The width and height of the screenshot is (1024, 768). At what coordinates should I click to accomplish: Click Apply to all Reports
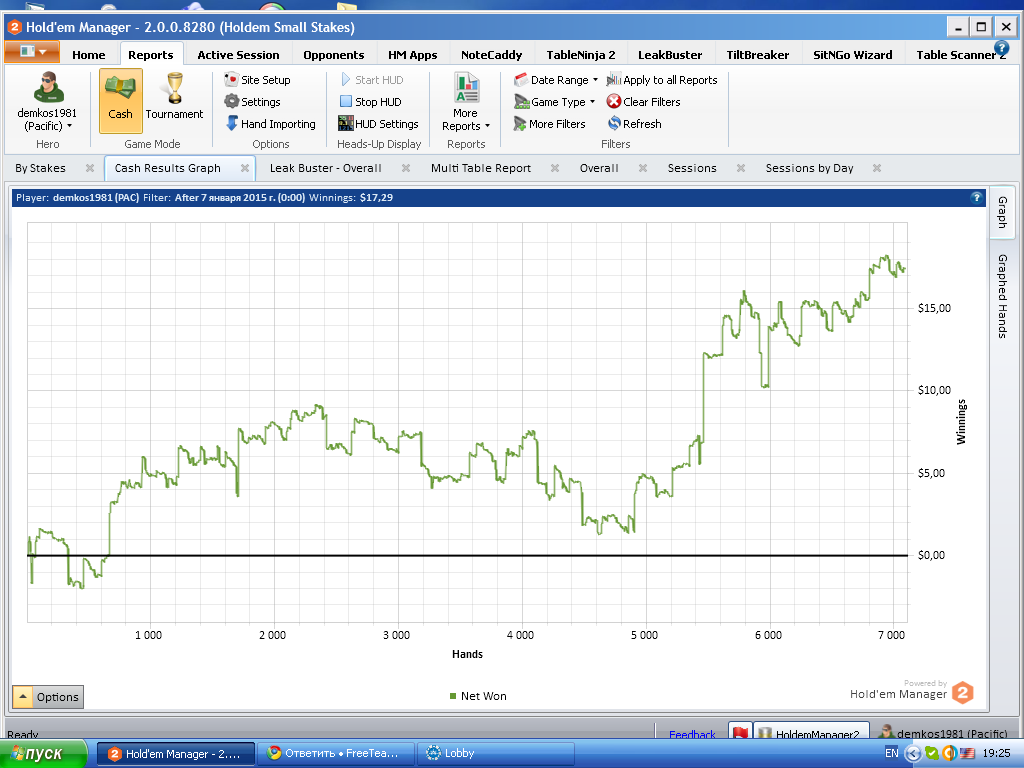tap(662, 80)
